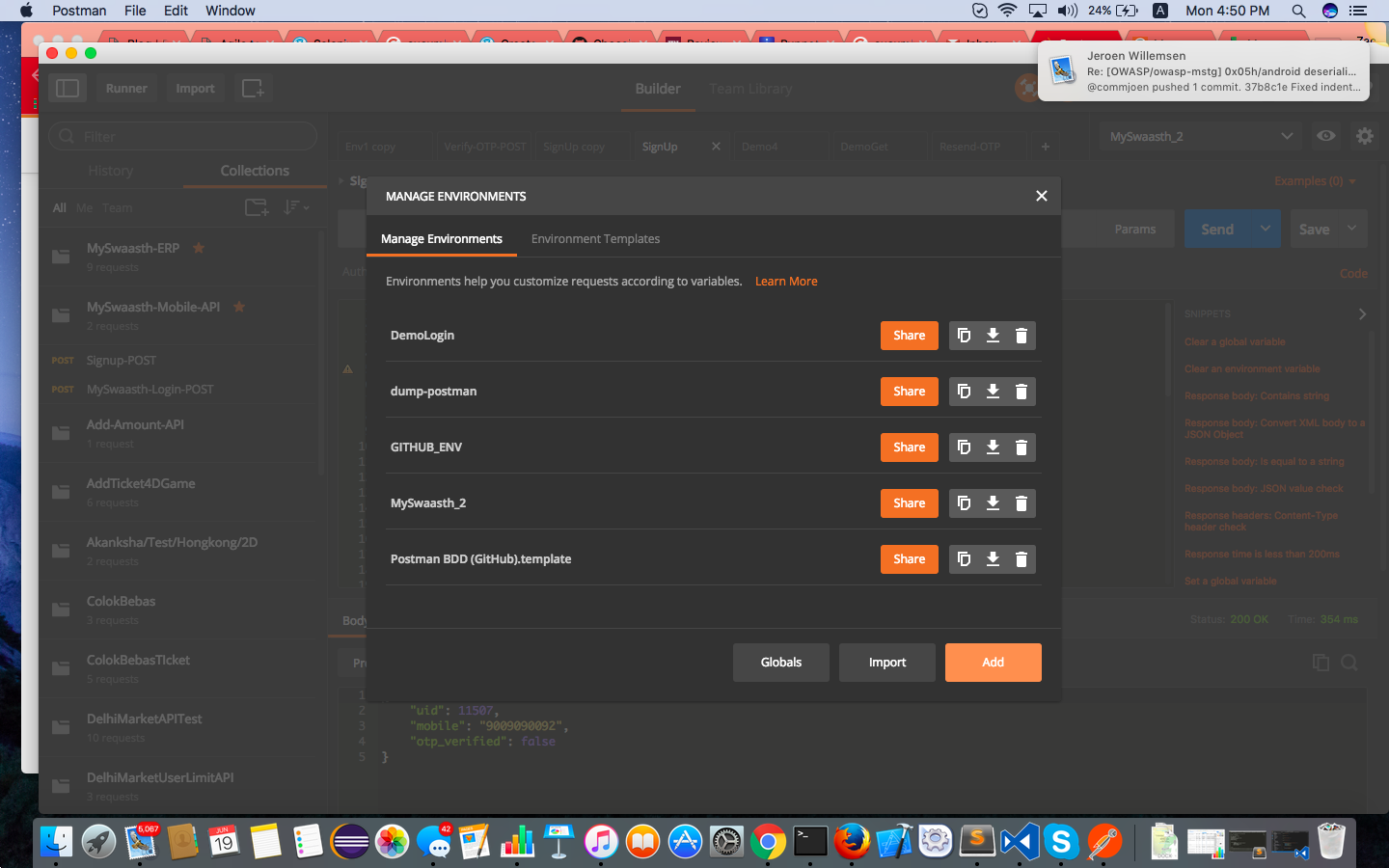This screenshot has height=868, width=1389.
Task: Open the Save button dropdown arrow
Action: (x=1352, y=229)
